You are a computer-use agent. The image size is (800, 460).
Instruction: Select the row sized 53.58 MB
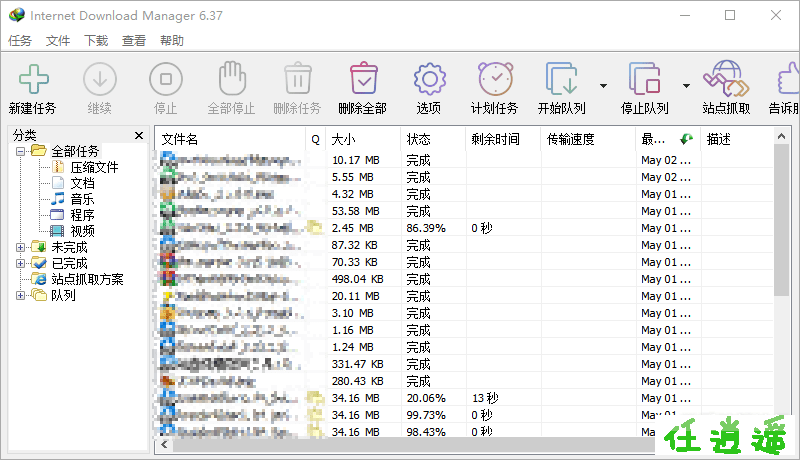(x=464, y=211)
